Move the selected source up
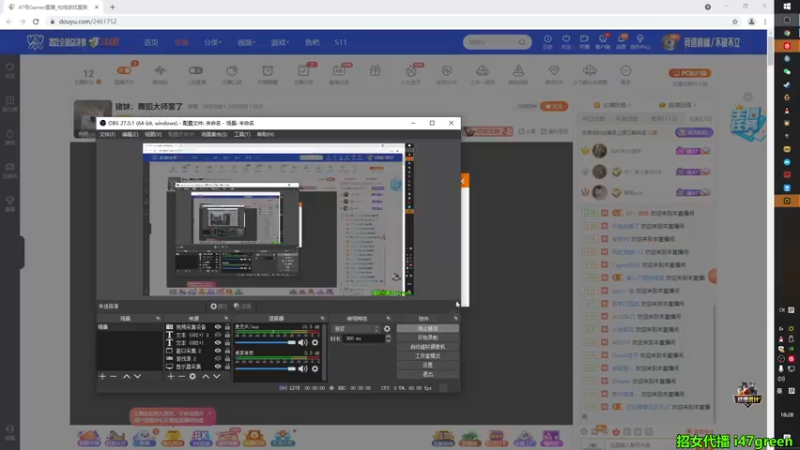Image resolution: width=800 pixels, height=450 pixels. pyautogui.click(x=206, y=377)
